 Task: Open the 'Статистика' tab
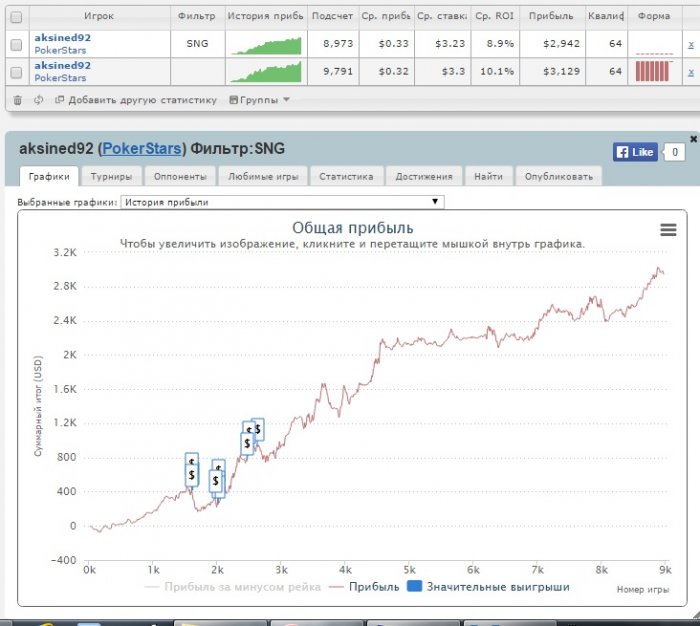pyautogui.click(x=346, y=176)
